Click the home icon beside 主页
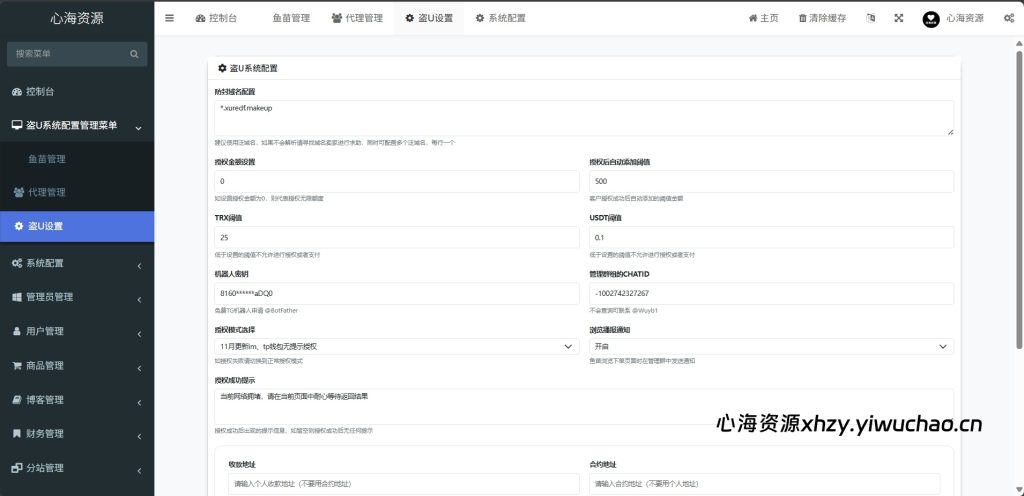The image size is (1024, 496). click(752, 18)
